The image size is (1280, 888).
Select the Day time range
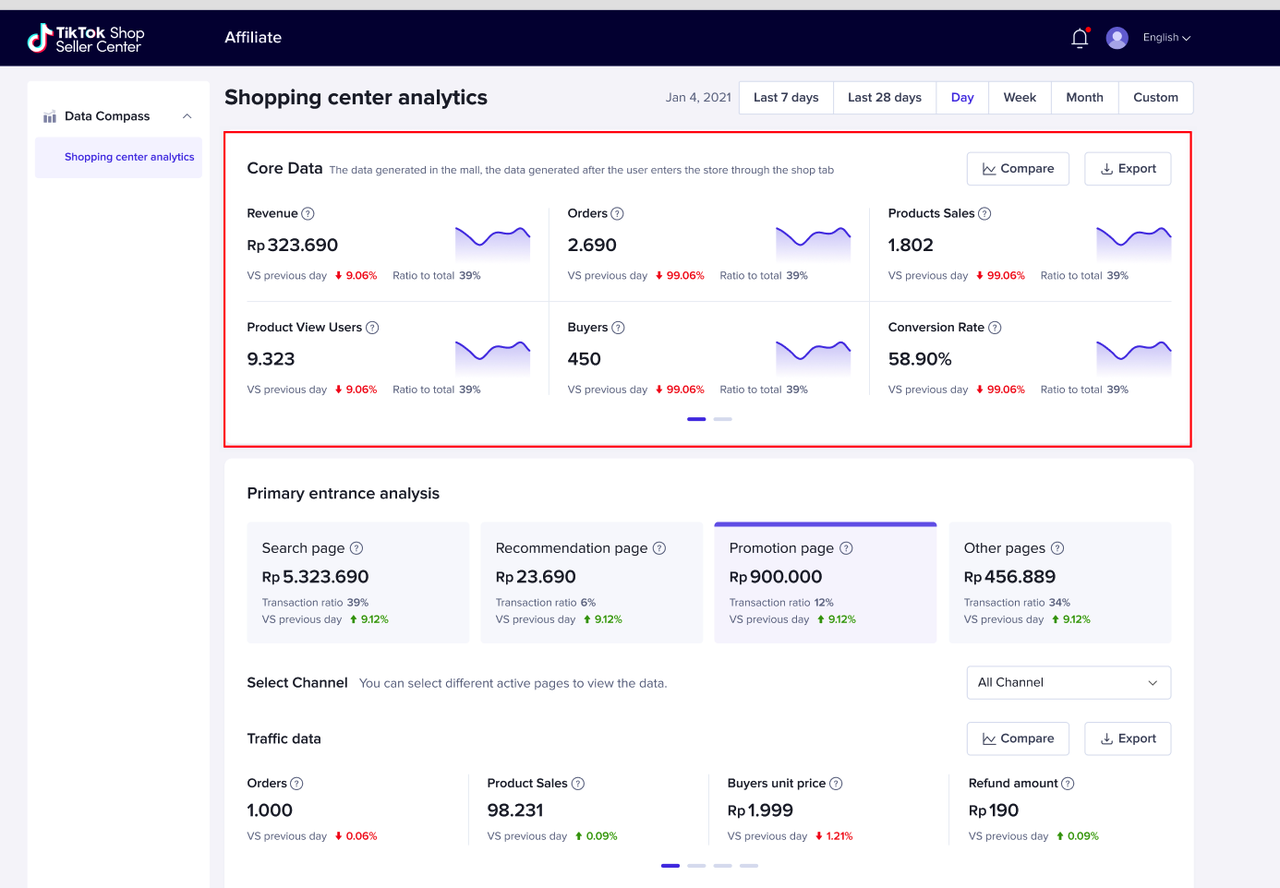point(962,98)
